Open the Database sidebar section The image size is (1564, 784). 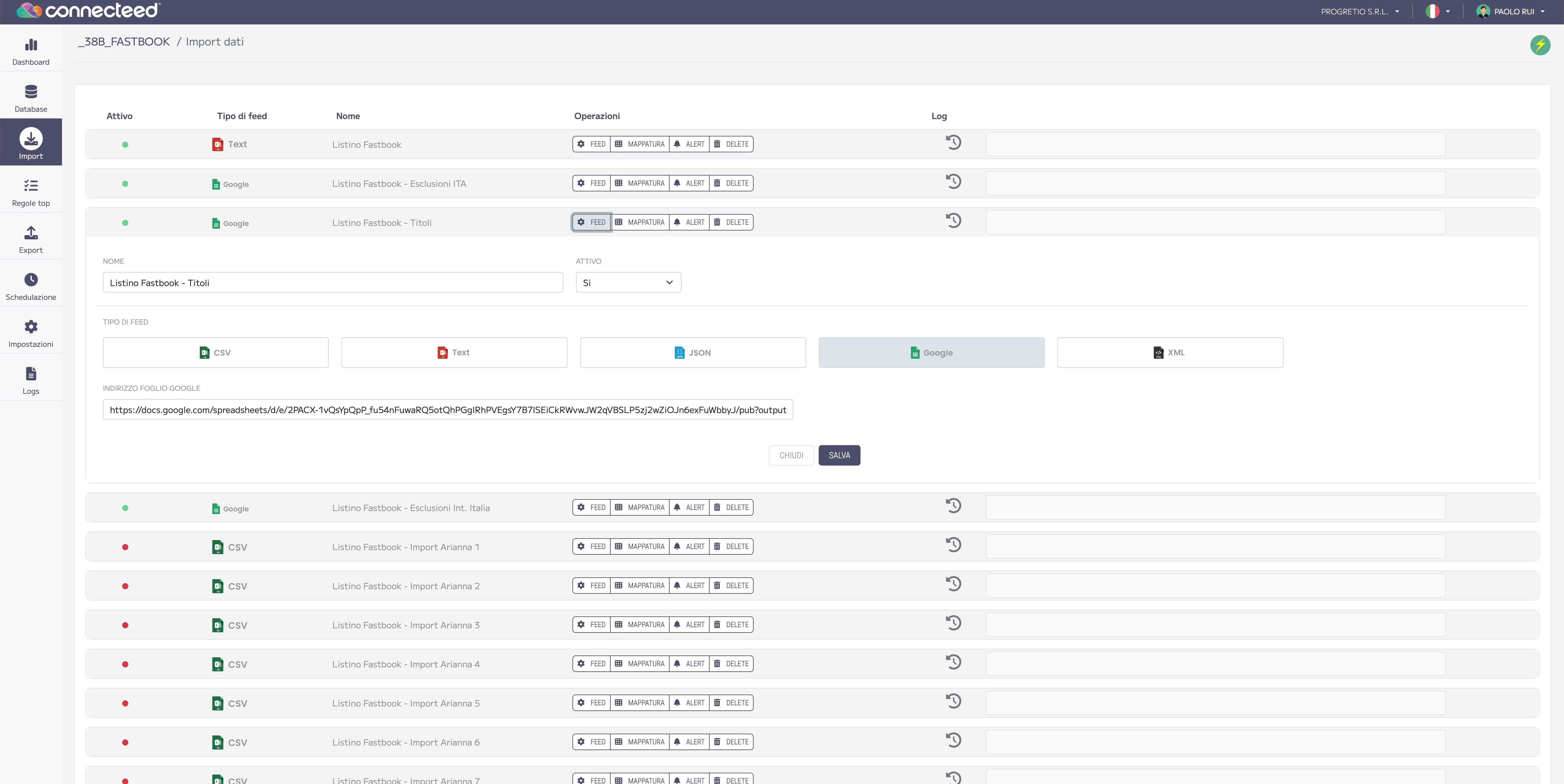[x=31, y=92]
